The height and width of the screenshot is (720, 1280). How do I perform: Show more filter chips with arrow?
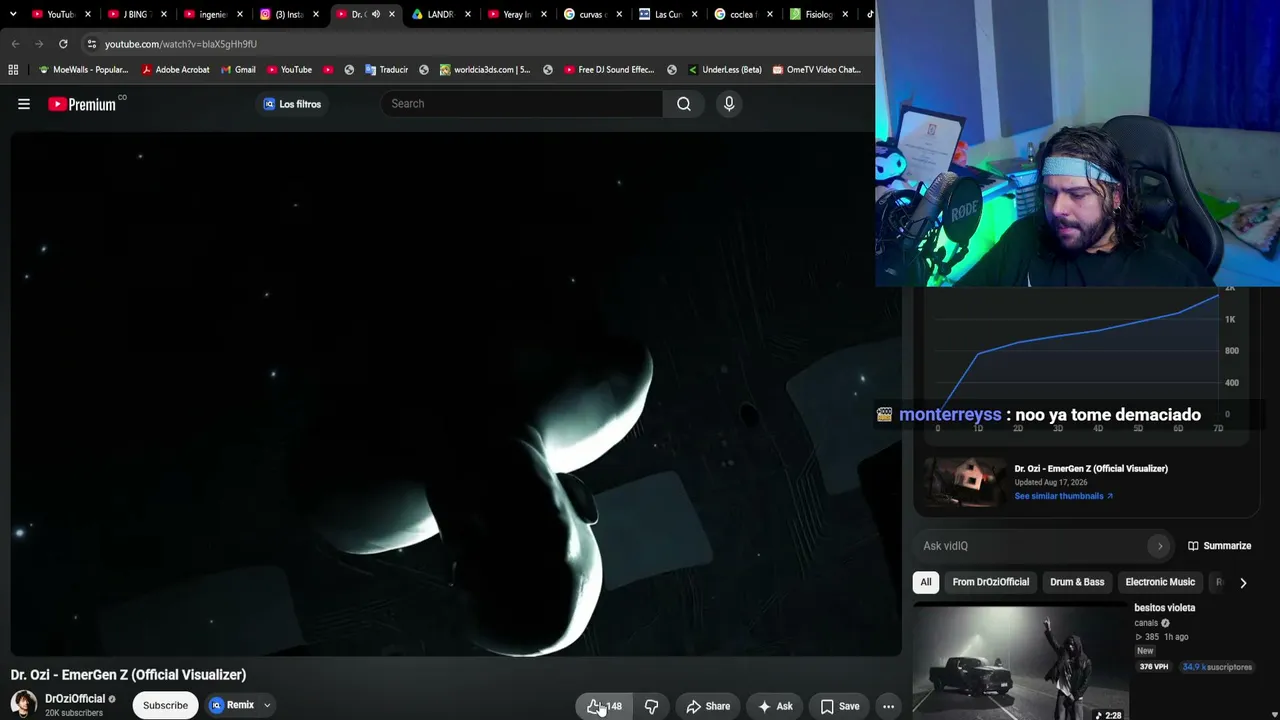pos(1243,582)
